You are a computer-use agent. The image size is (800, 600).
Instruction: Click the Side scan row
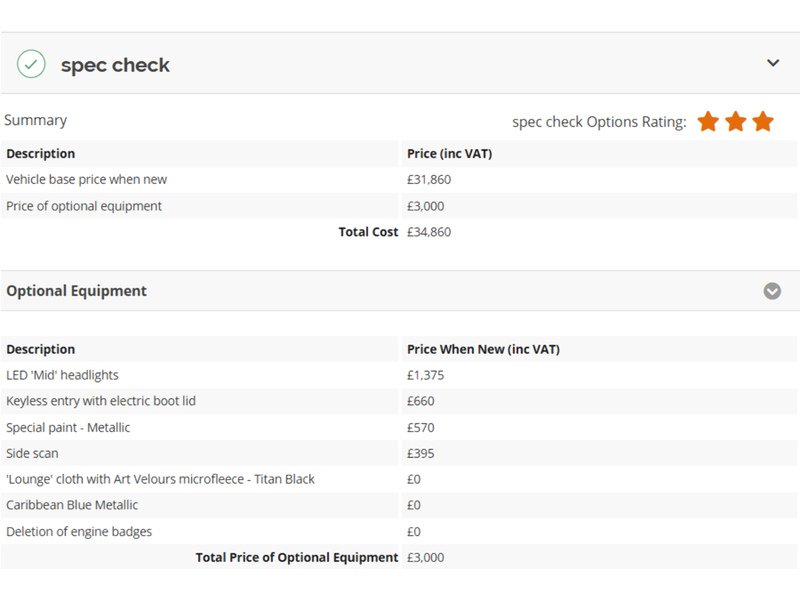(399, 453)
